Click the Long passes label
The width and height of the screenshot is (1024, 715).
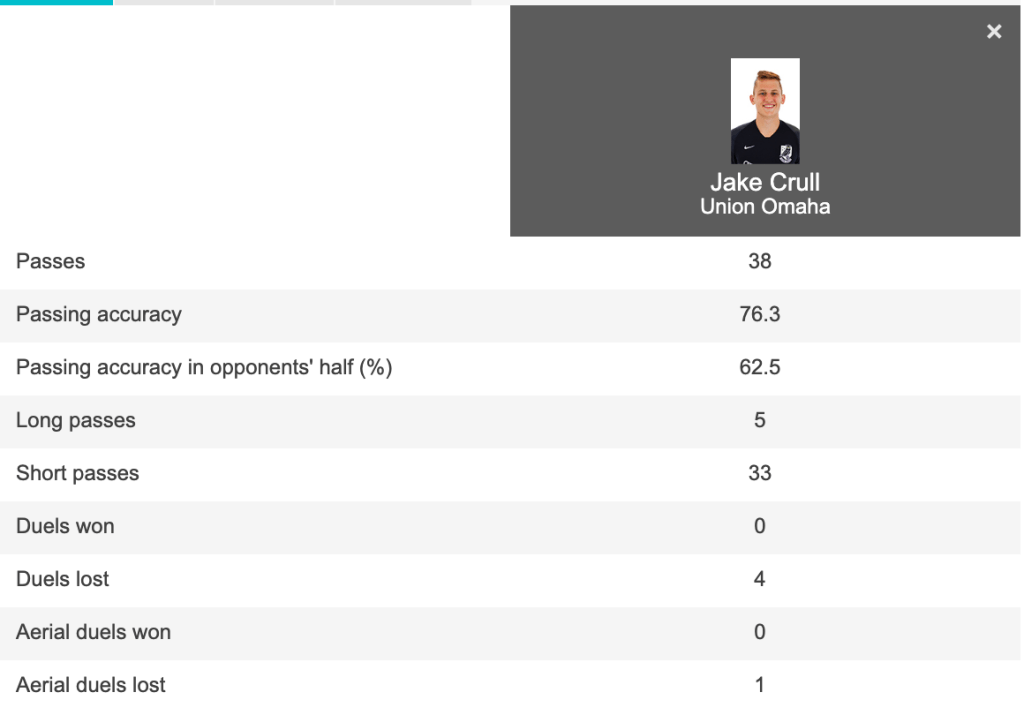(76, 421)
